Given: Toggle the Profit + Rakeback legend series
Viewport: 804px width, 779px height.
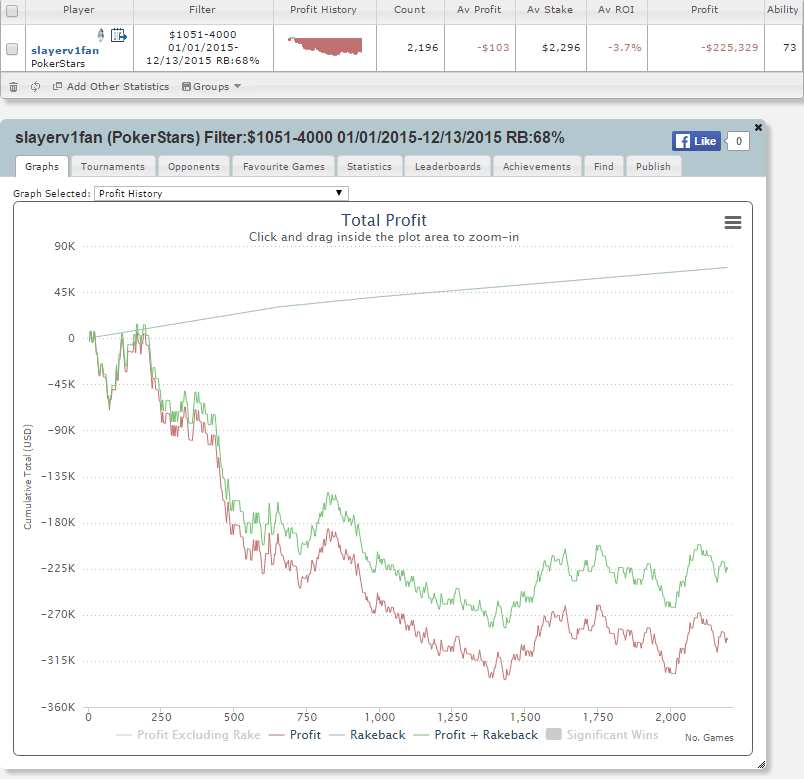Looking at the screenshot, I should [x=475, y=735].
